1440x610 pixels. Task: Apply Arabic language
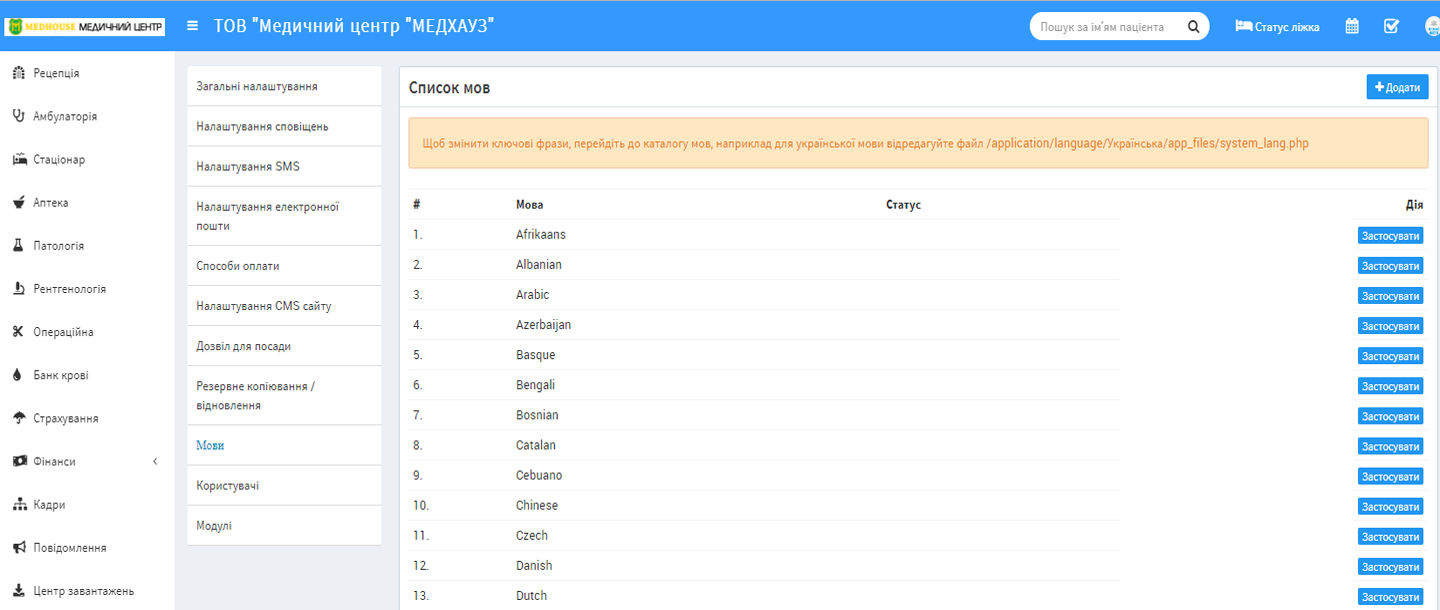[x=1390, y=296]
